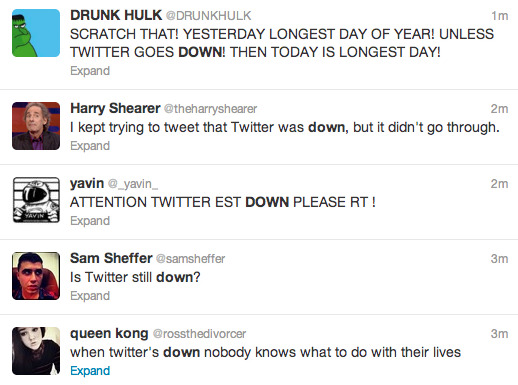
Task: Expand DRUNK HULK's tweet
Action: [90, 71]
